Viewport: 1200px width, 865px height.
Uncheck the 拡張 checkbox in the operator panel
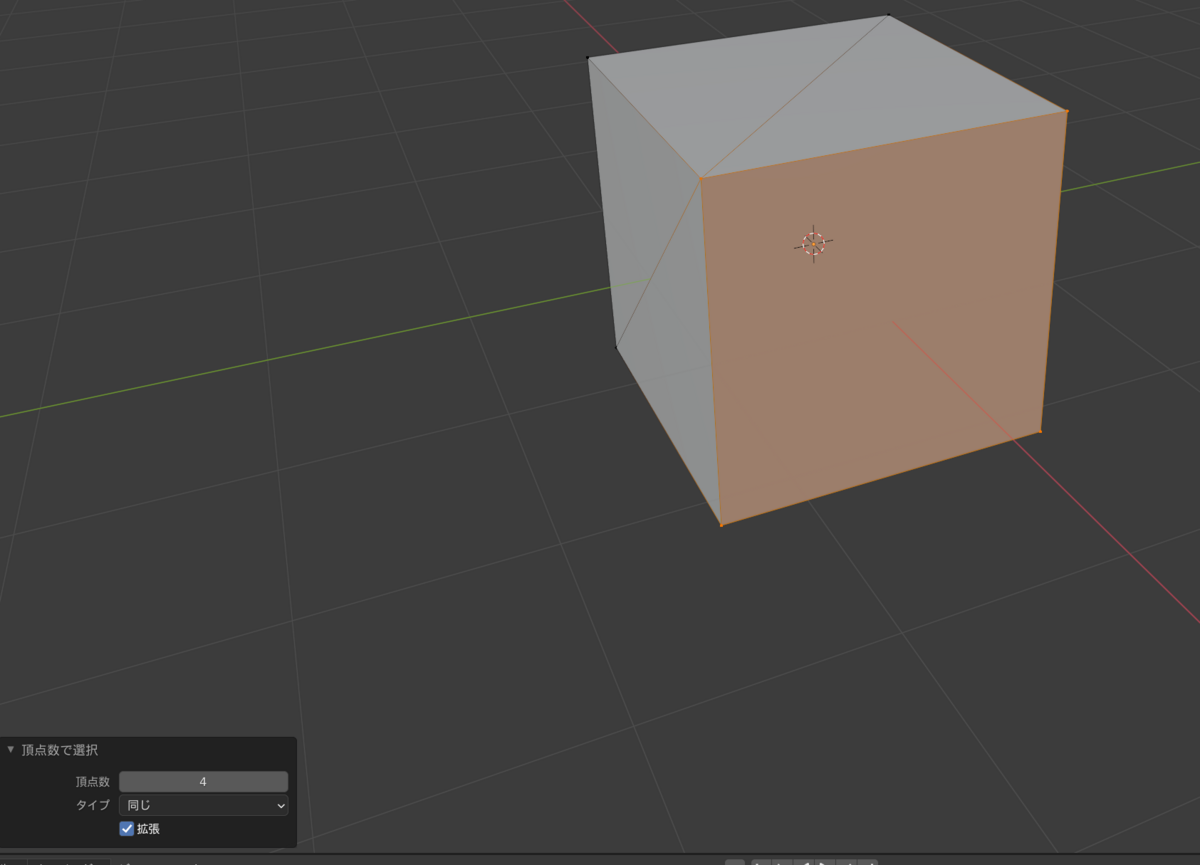[x=127, y=828]
